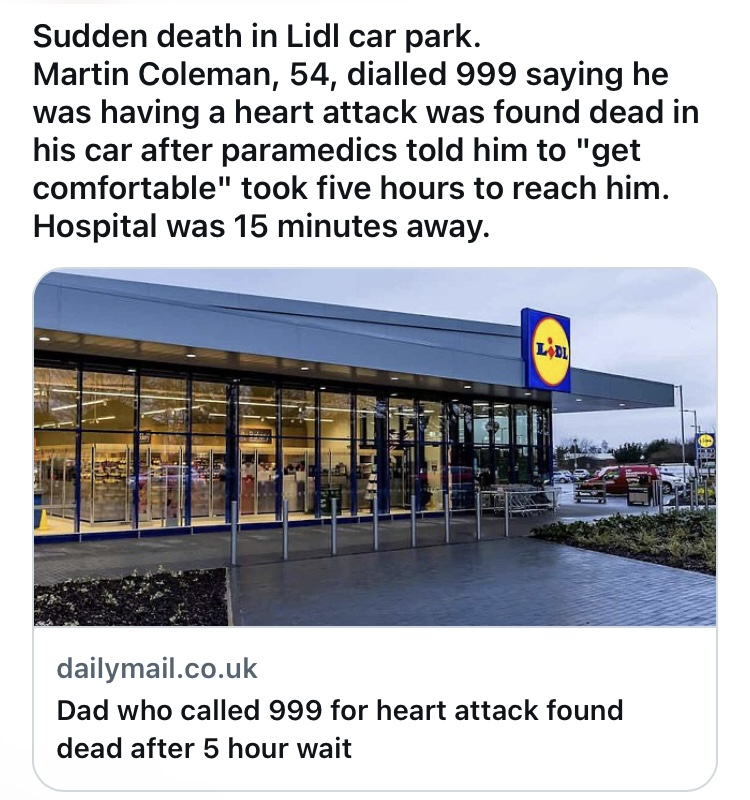The width and height of the screenshot is (750, 800).
Task: Open the dailymail.co.uk link card image
Action: click(375, 447)
